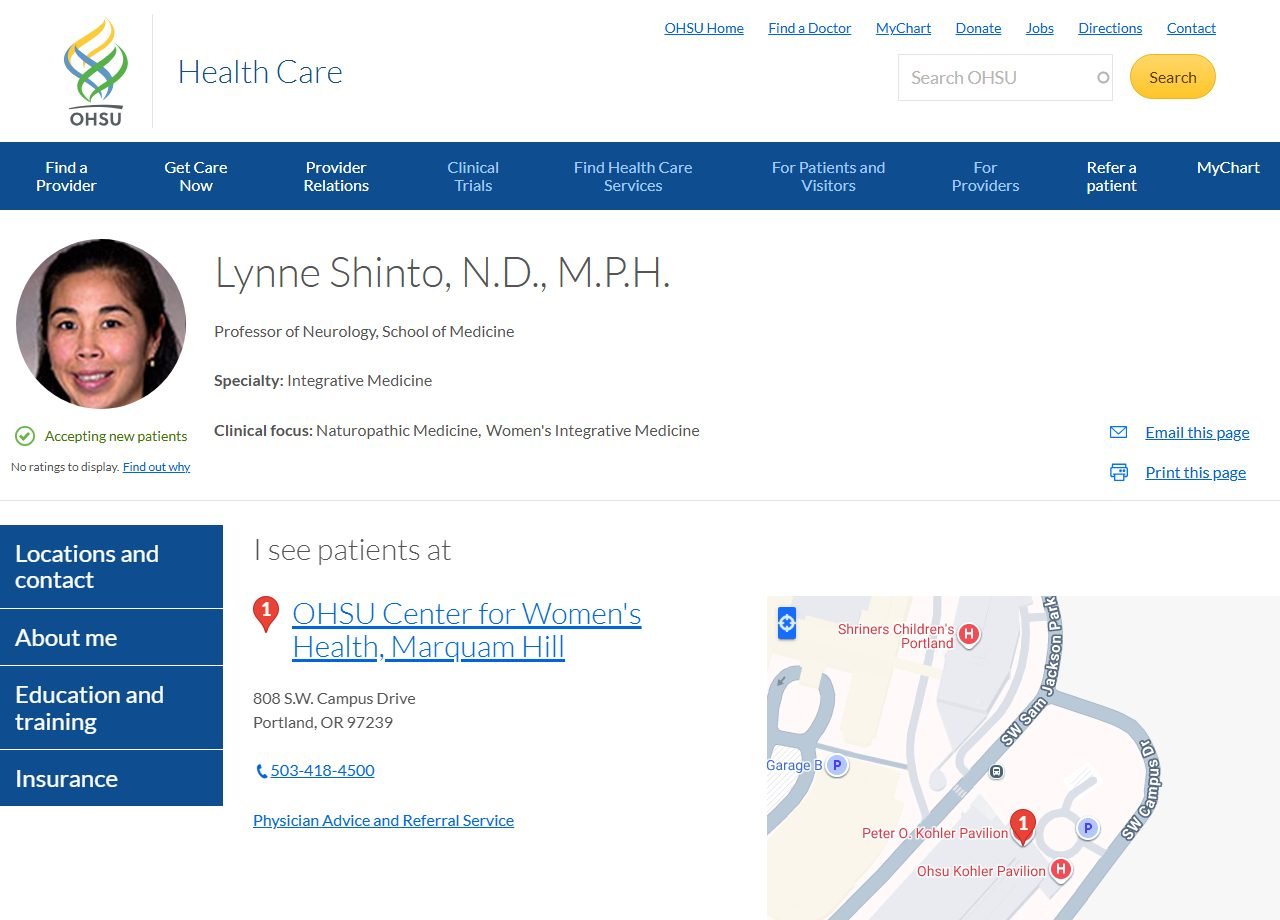Switch to Locations and contact tab
This screenshot has height=920, width=1280.
pyautogui.click(x=111, y=567)
